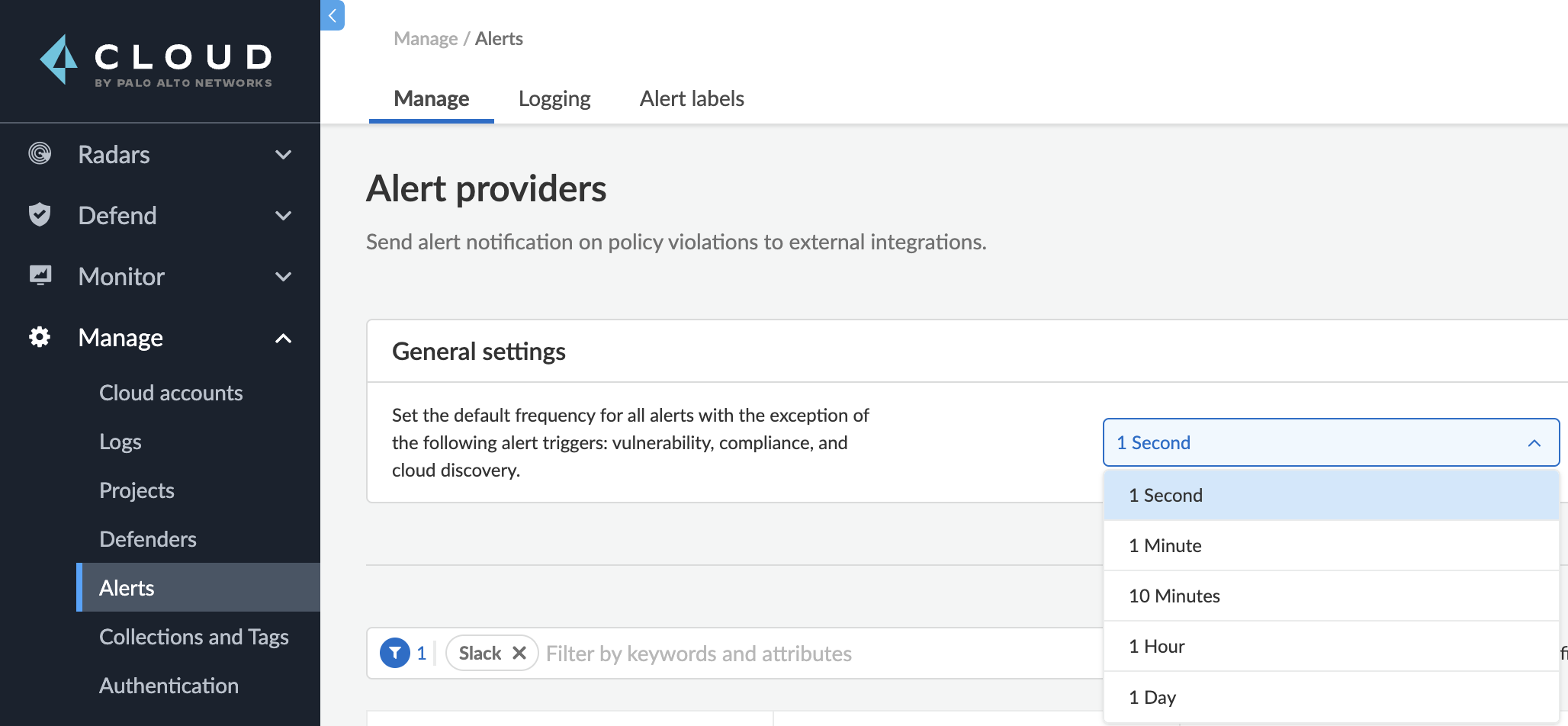Screen dimensions: 1568x726
Task: Open Collections and Tags in sidebar
Action: click(x=194, y=637)
